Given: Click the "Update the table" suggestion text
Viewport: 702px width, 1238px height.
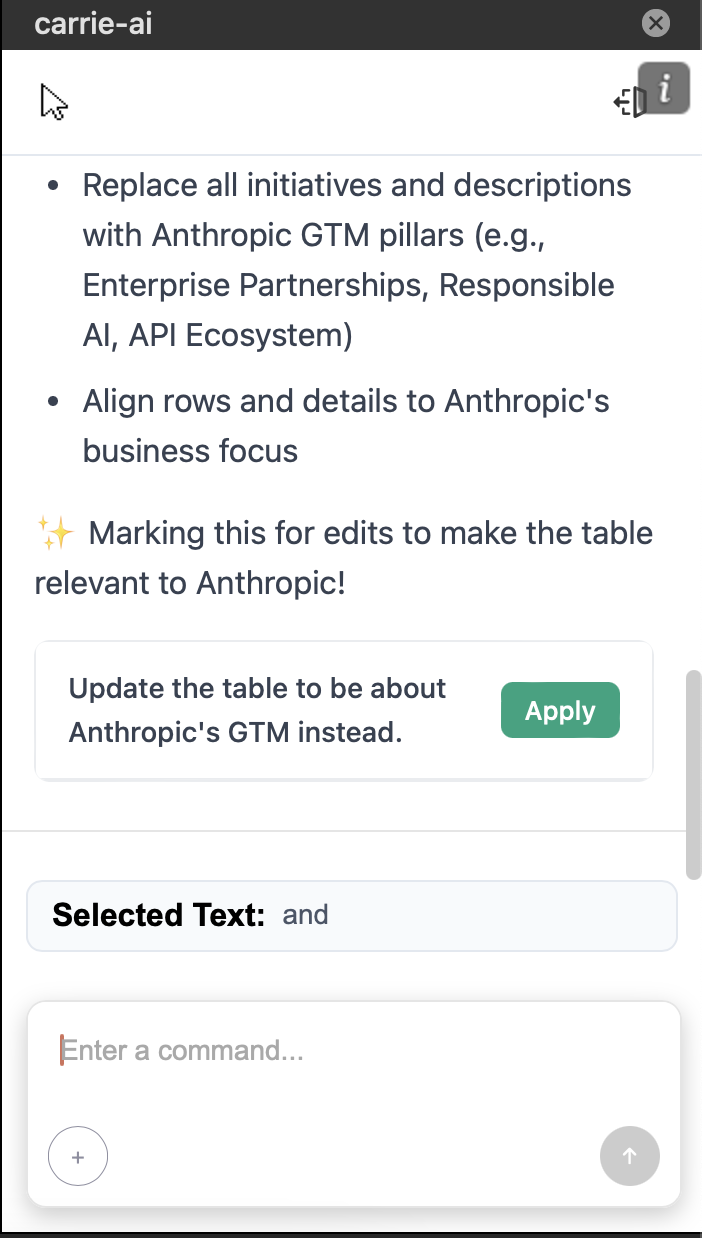Looking at the screenshot, I should point(257,711).
